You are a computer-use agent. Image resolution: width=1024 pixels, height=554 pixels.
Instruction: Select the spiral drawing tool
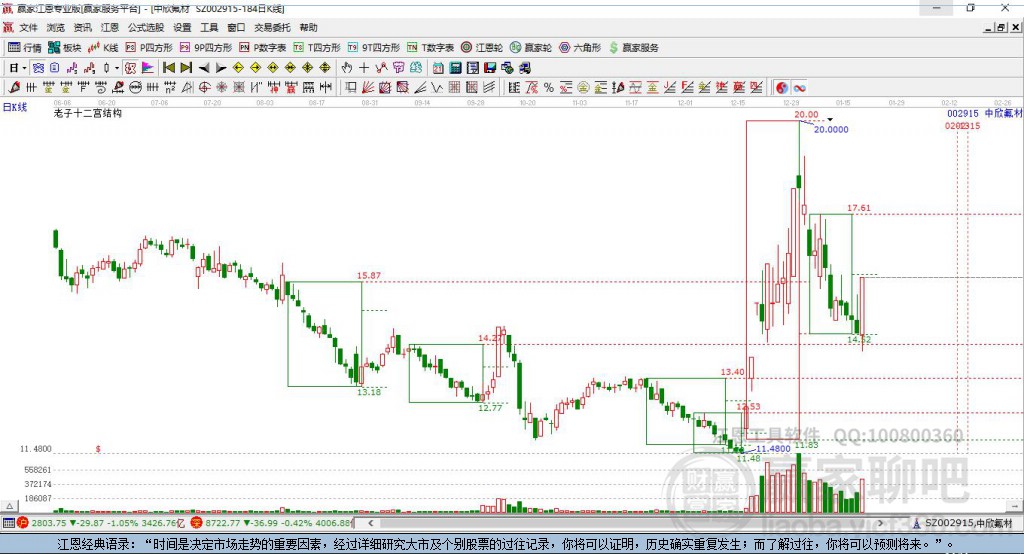(x=101, y=88)
